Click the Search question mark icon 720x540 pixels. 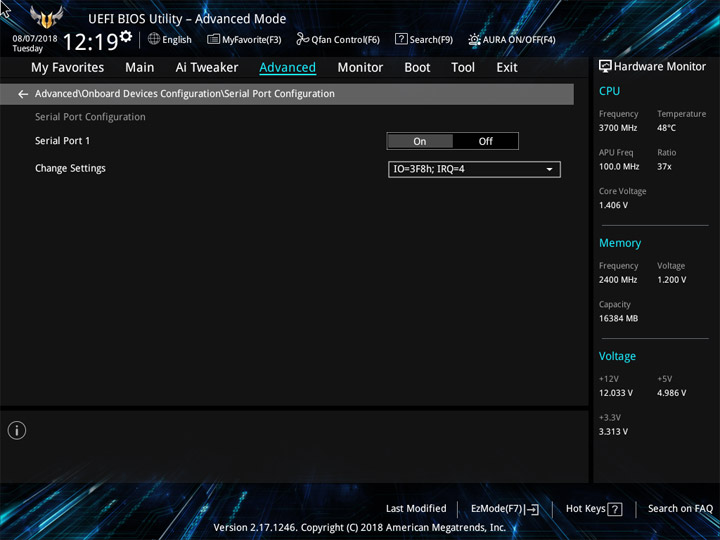[x=401, y=39]
